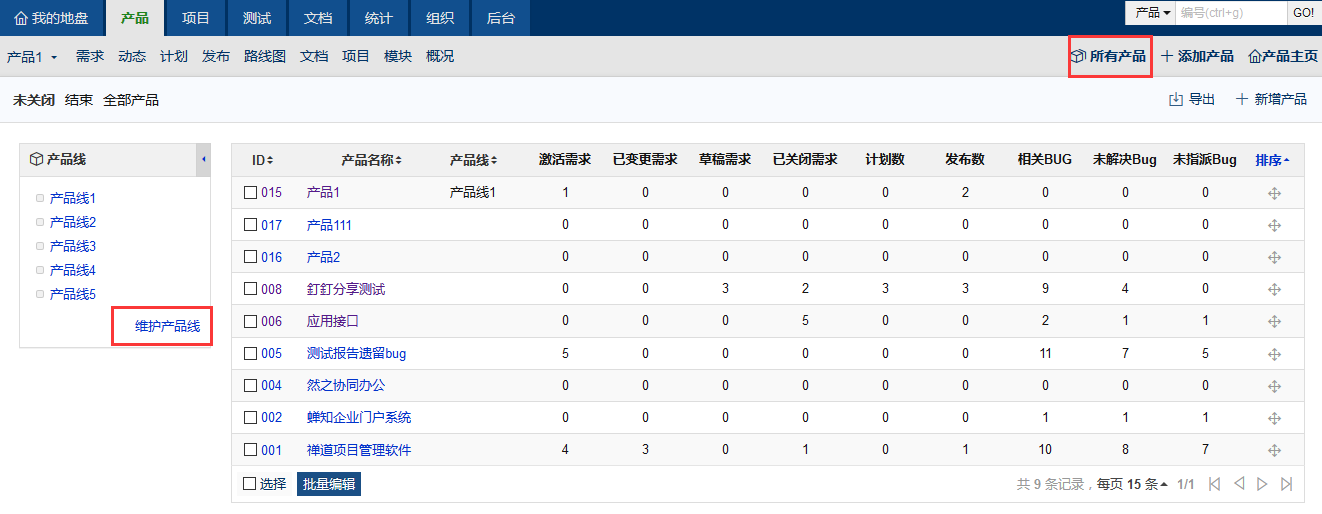Open the 维护产品线 link
The width and height of the screenshot is (1322, 514).
click(167, 326)
